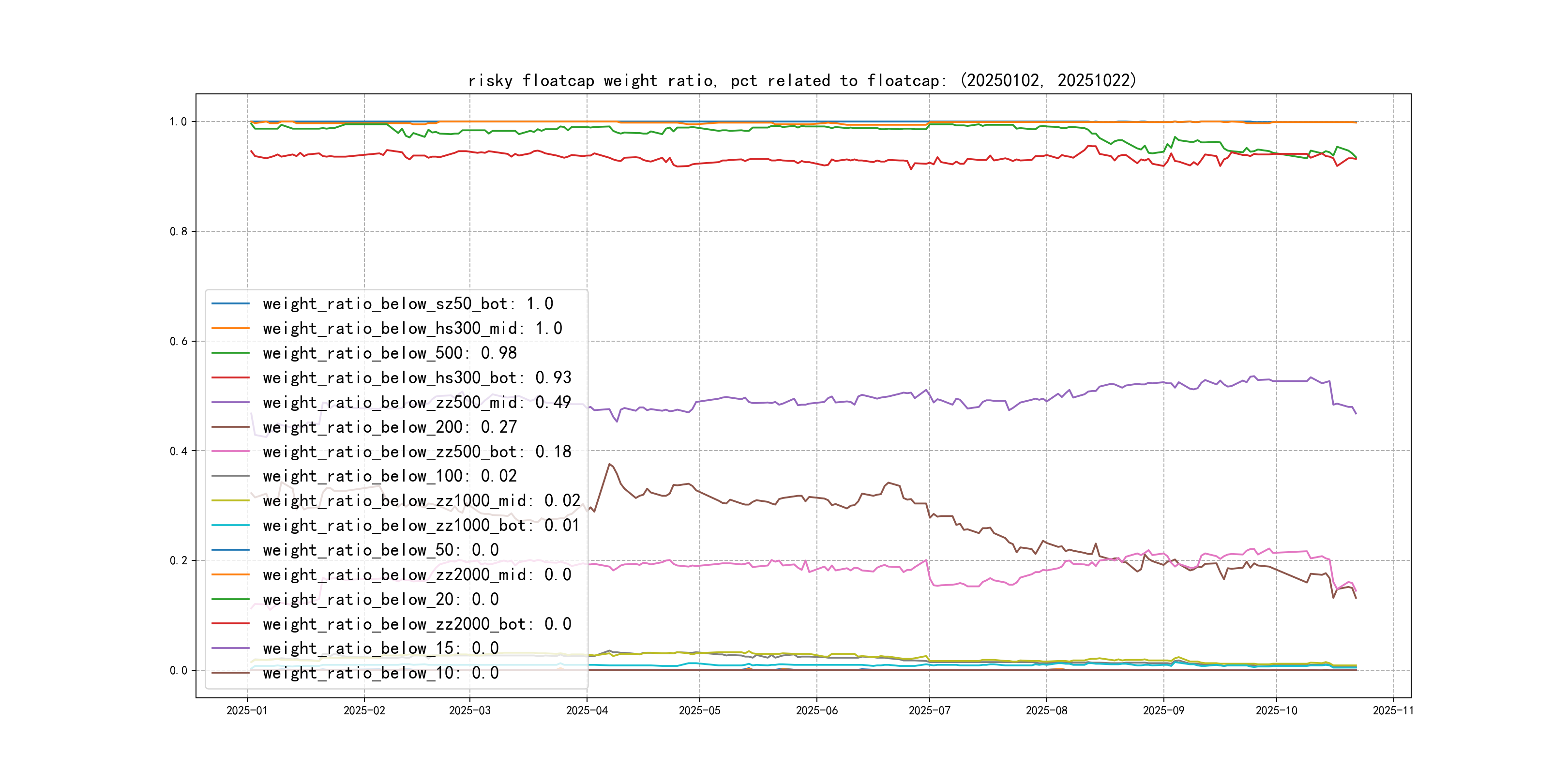Click the 2025-11 x-axis tick label

click(x=1393, y=710)
